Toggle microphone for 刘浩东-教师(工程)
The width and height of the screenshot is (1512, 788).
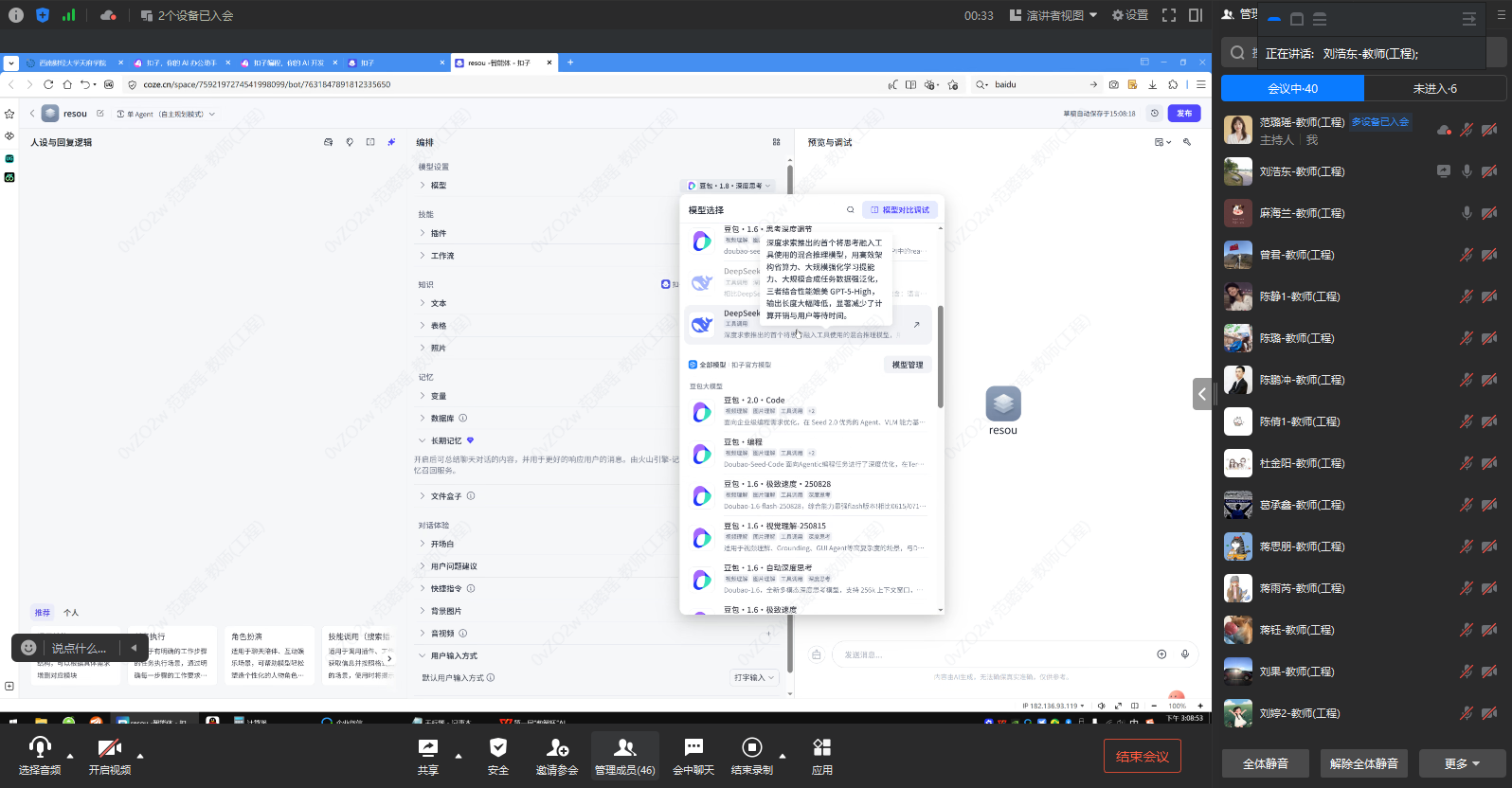(1467, 171)
